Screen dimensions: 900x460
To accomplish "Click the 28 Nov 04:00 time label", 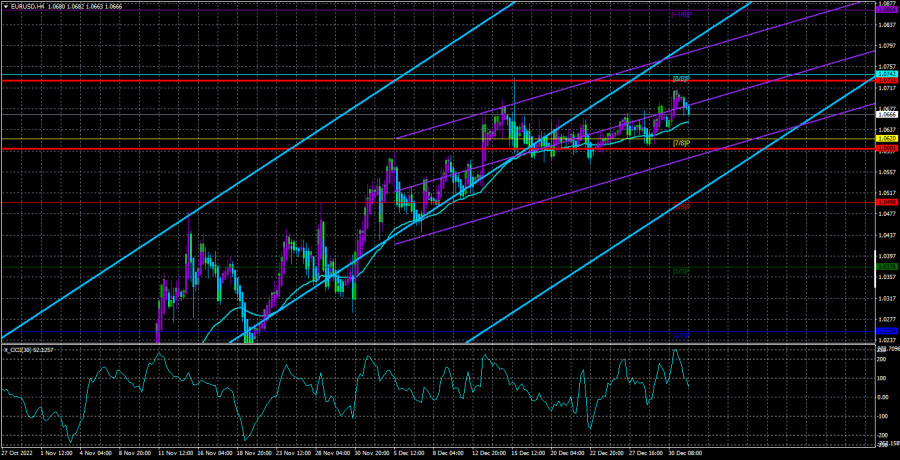I will [x=332, y=455].
